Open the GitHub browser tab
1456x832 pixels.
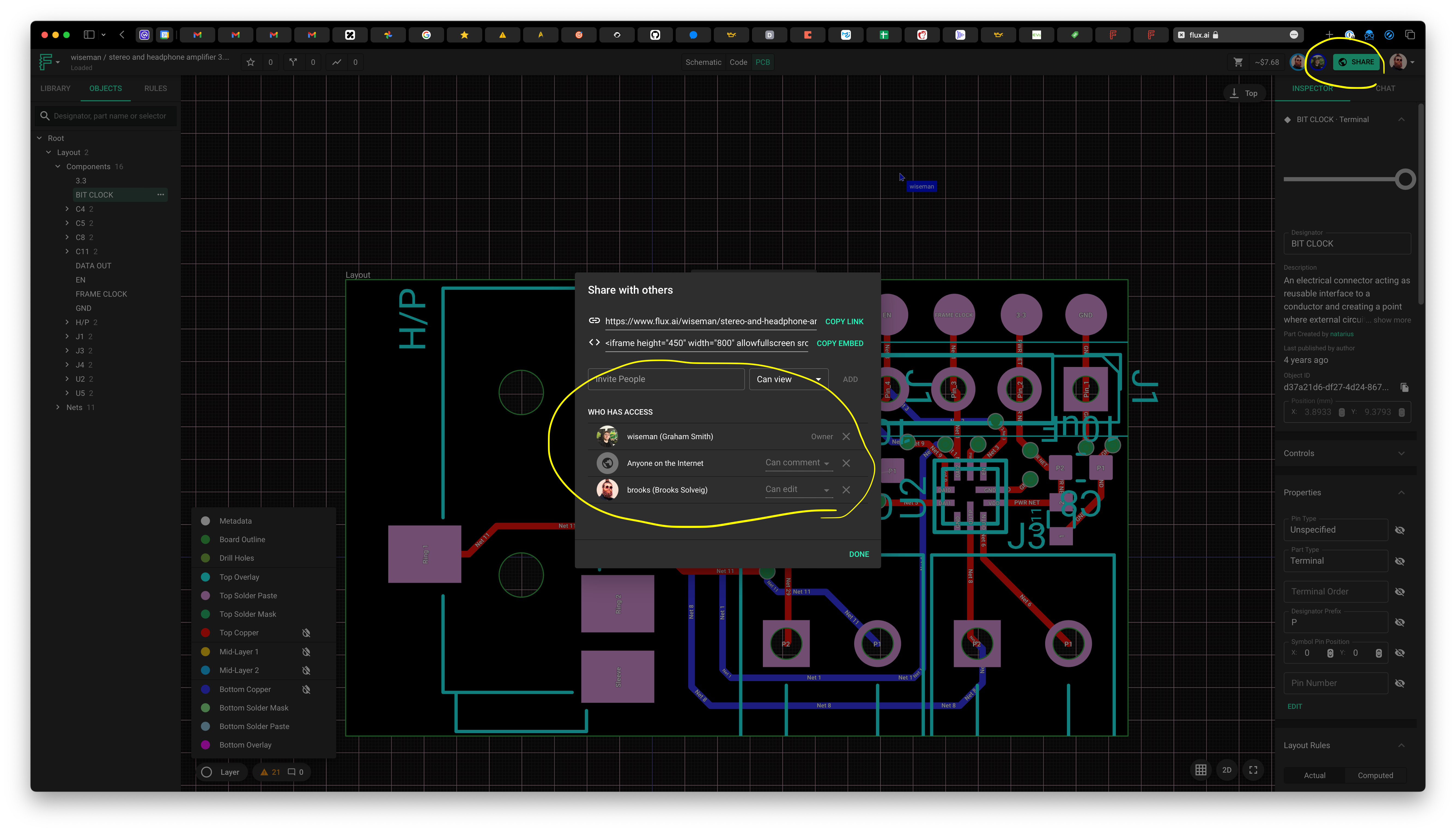coord(655,35)
